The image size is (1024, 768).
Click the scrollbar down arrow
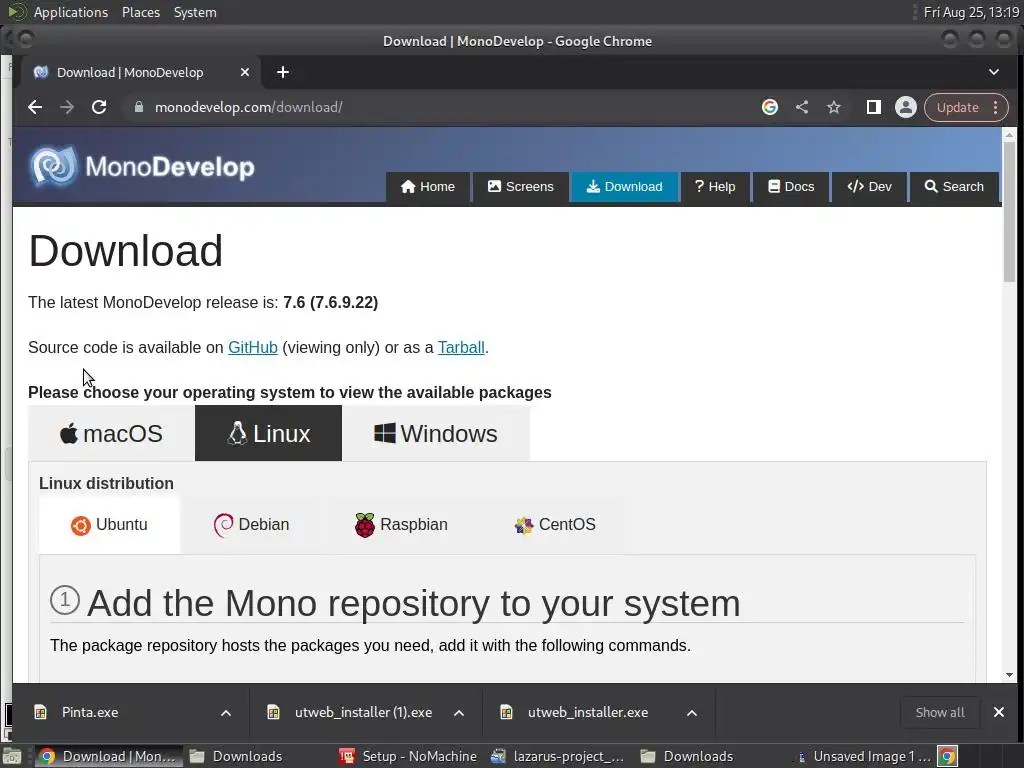pyautogui.click(x=1010, y=675)
